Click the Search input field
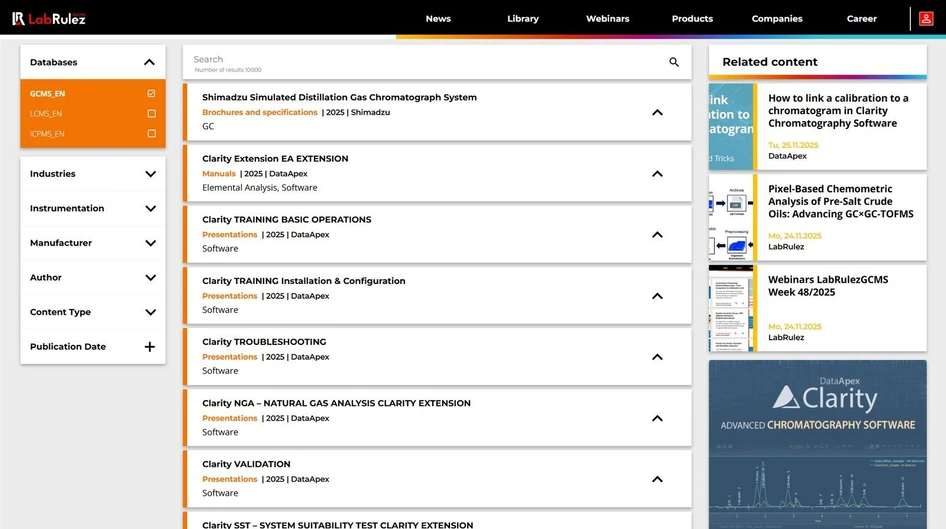The width and height of the screenshot is (946, 529). (x=420, y=60)
